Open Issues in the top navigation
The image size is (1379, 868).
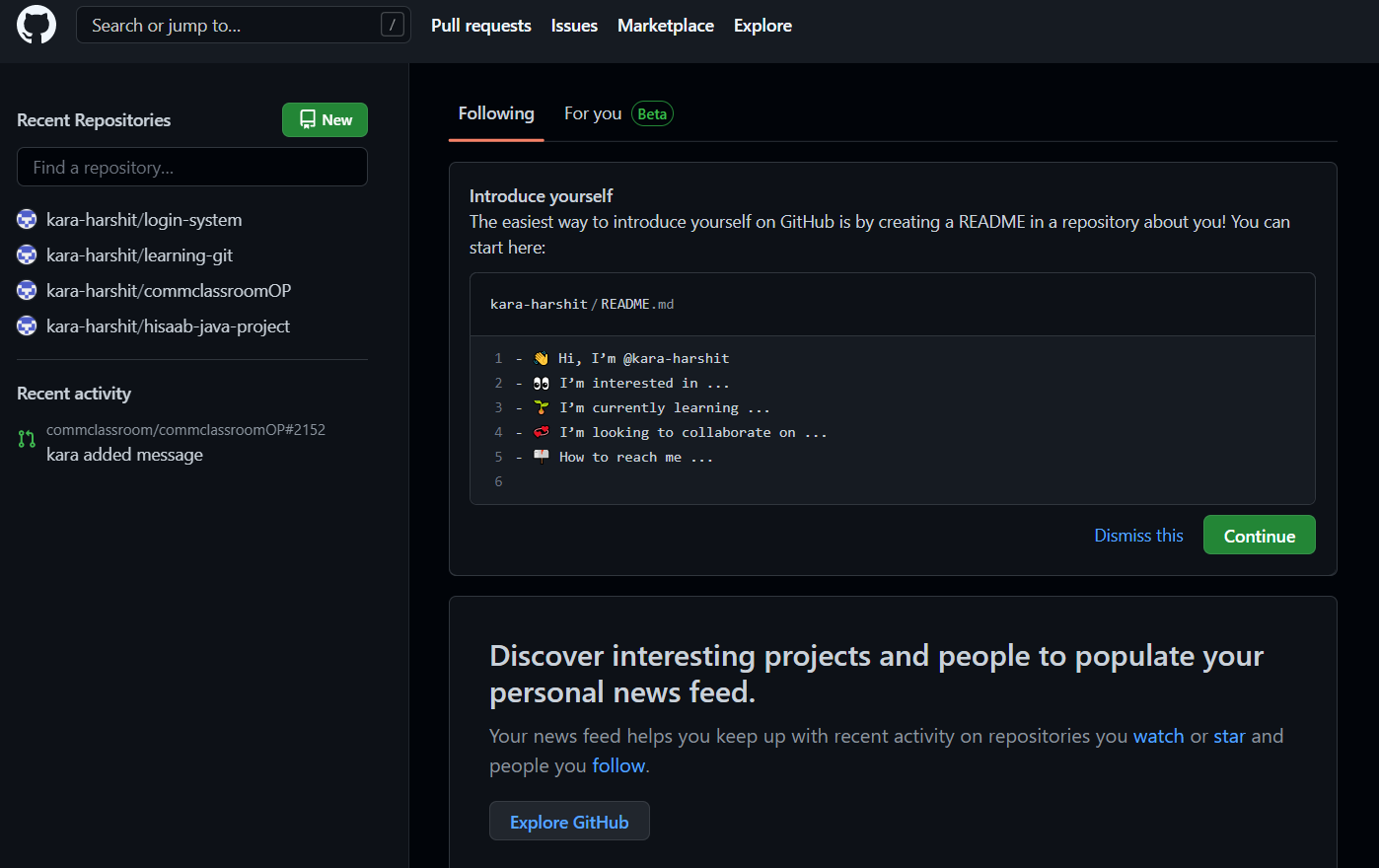click(x=574, y=26)
